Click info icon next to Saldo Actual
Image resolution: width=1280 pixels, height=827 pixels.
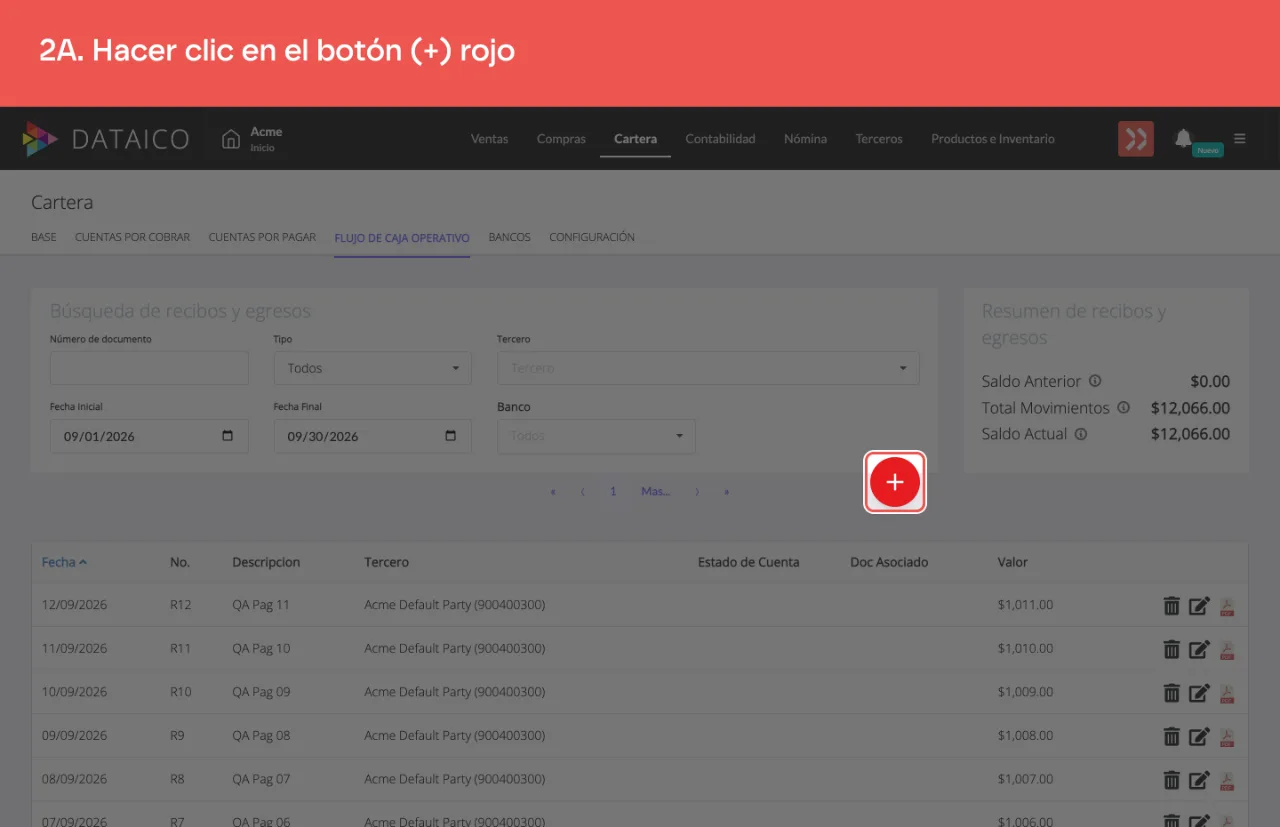point(1081,434)
